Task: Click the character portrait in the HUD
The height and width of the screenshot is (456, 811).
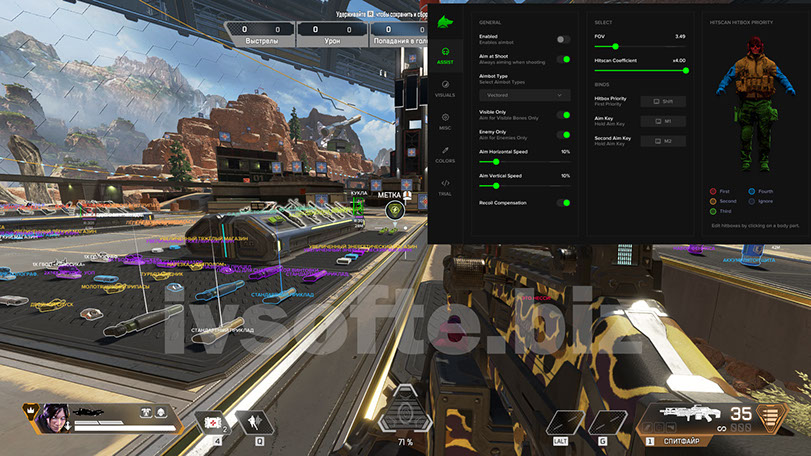Action: point(52,418)
